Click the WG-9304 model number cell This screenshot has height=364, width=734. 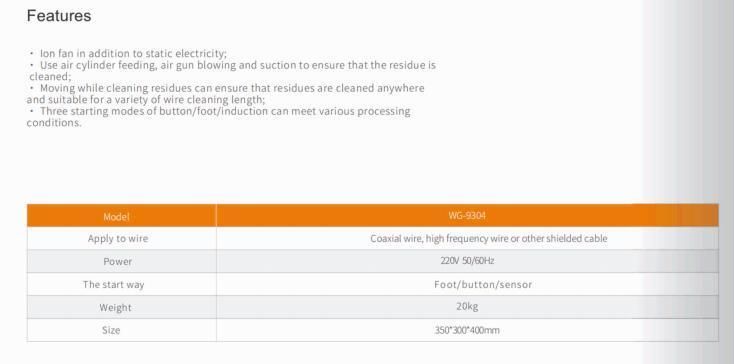tap(467, 216)
